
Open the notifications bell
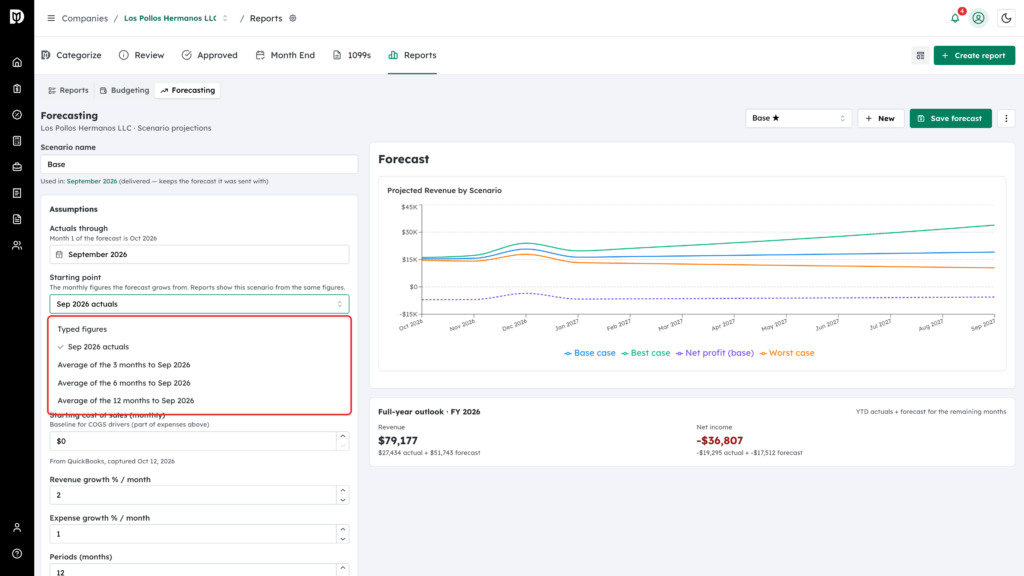click(x=955, y=18)
